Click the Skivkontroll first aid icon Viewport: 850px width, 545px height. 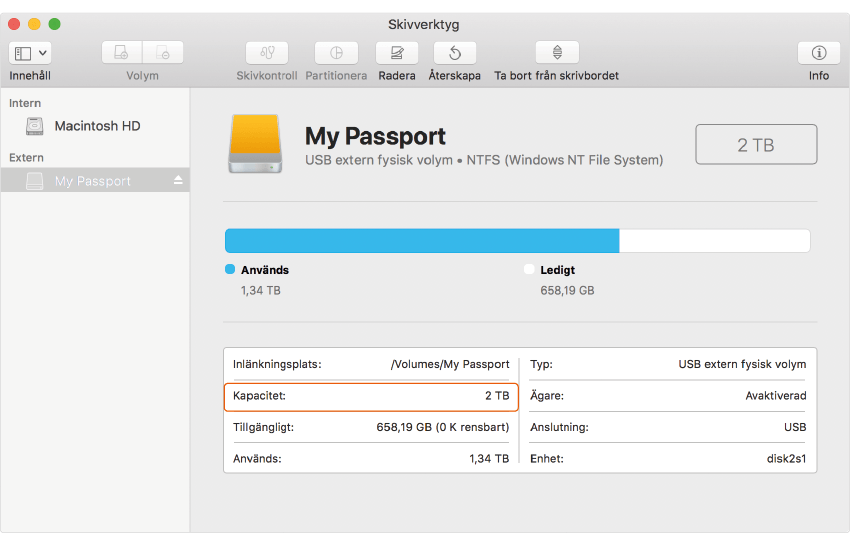(x=266, y=53)
